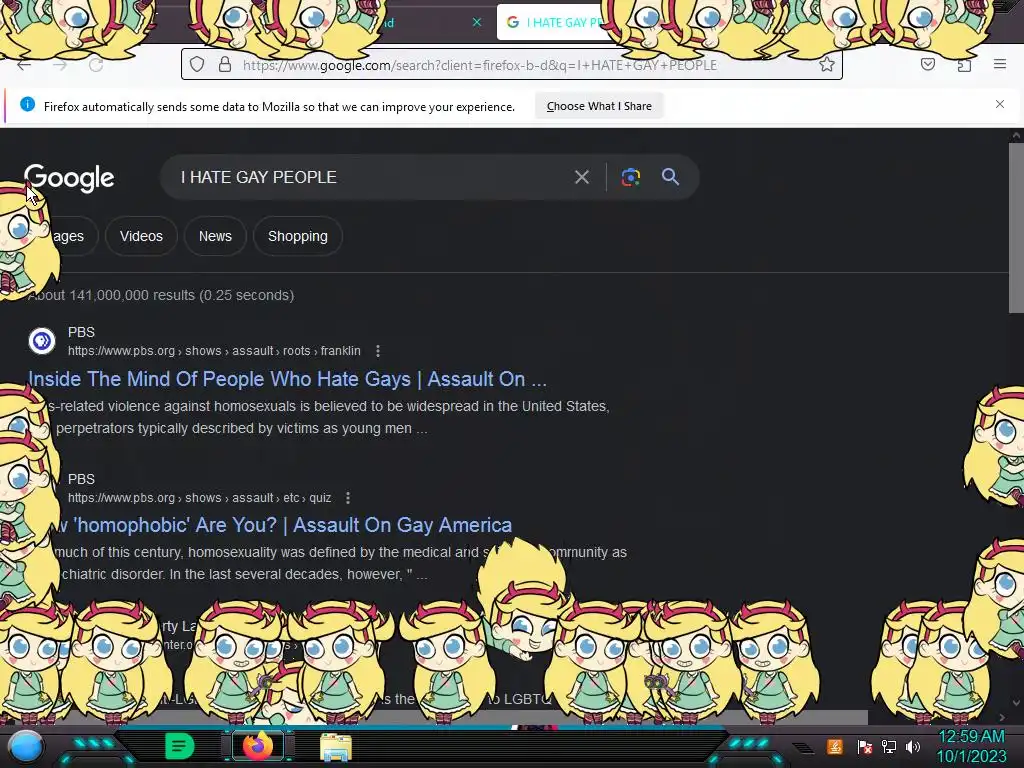Screen dimensions: 1024x768
Task: Open the tracking protection shield icon
Action: 197,64
